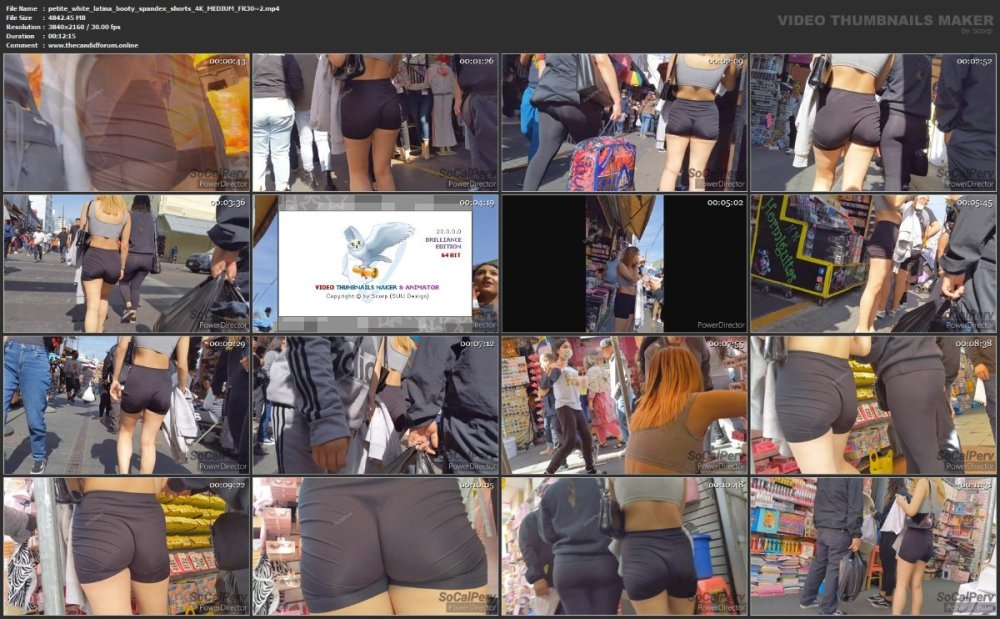Select the .mp4 file name in header
This screenshot has width=1000, height=619.
click(163, 8)
